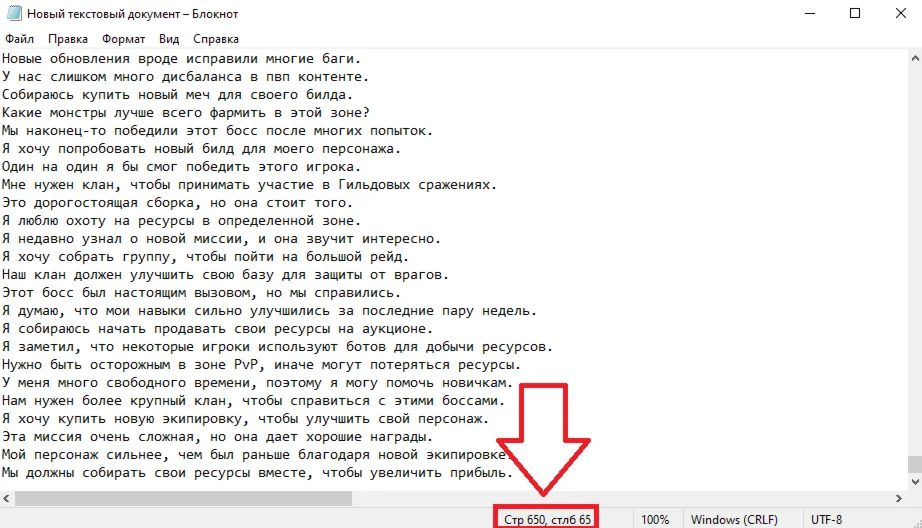Click the window title 'Новый текстовый документ – Блокнот'
The width and height of the screenshot is (922, 528).
[x=132, y=14]
